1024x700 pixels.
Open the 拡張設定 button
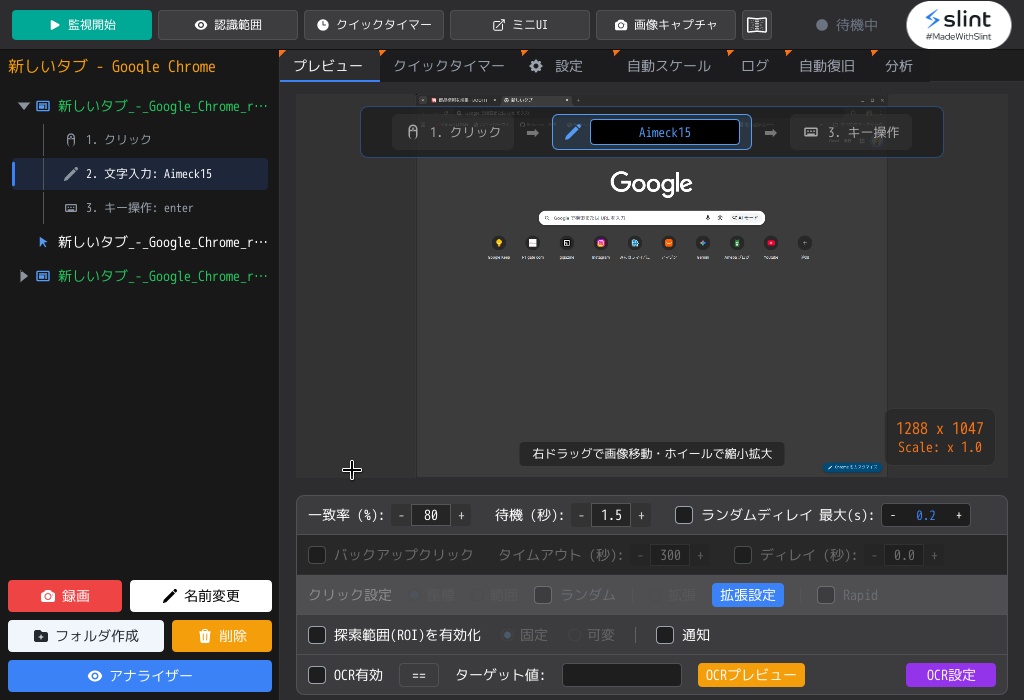point(748,595)
